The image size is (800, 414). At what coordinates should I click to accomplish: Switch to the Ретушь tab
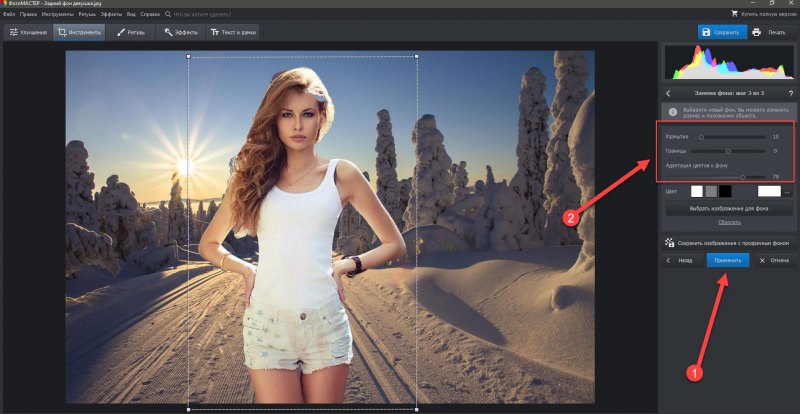pos(131,33)
